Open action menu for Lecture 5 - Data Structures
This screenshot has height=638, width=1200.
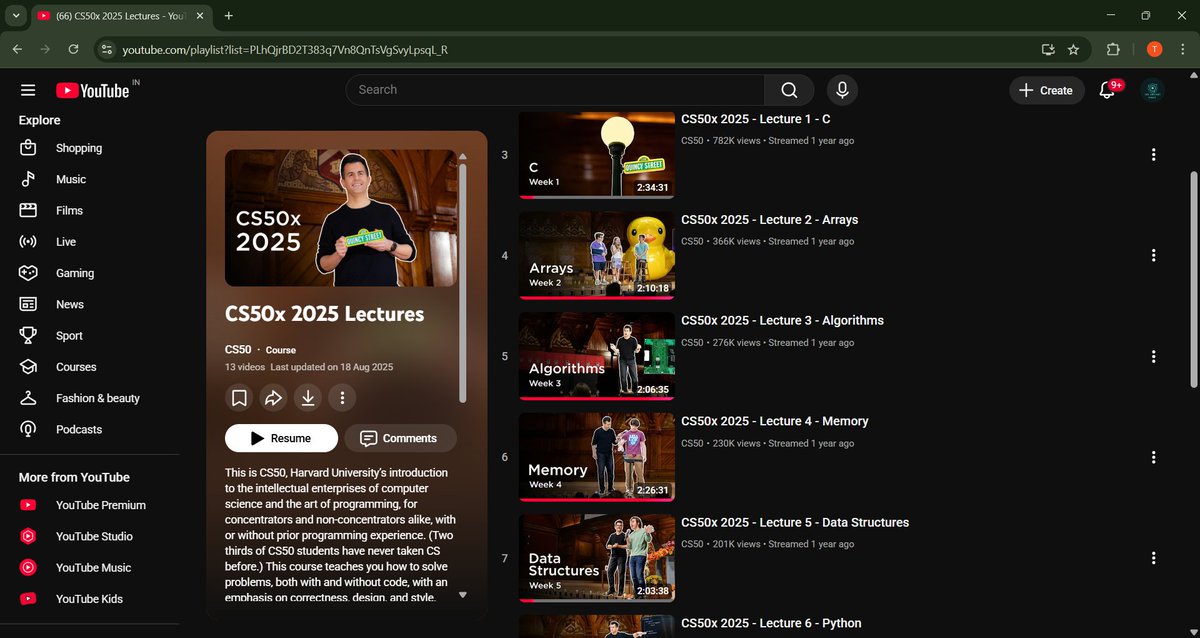[1153, 558]
